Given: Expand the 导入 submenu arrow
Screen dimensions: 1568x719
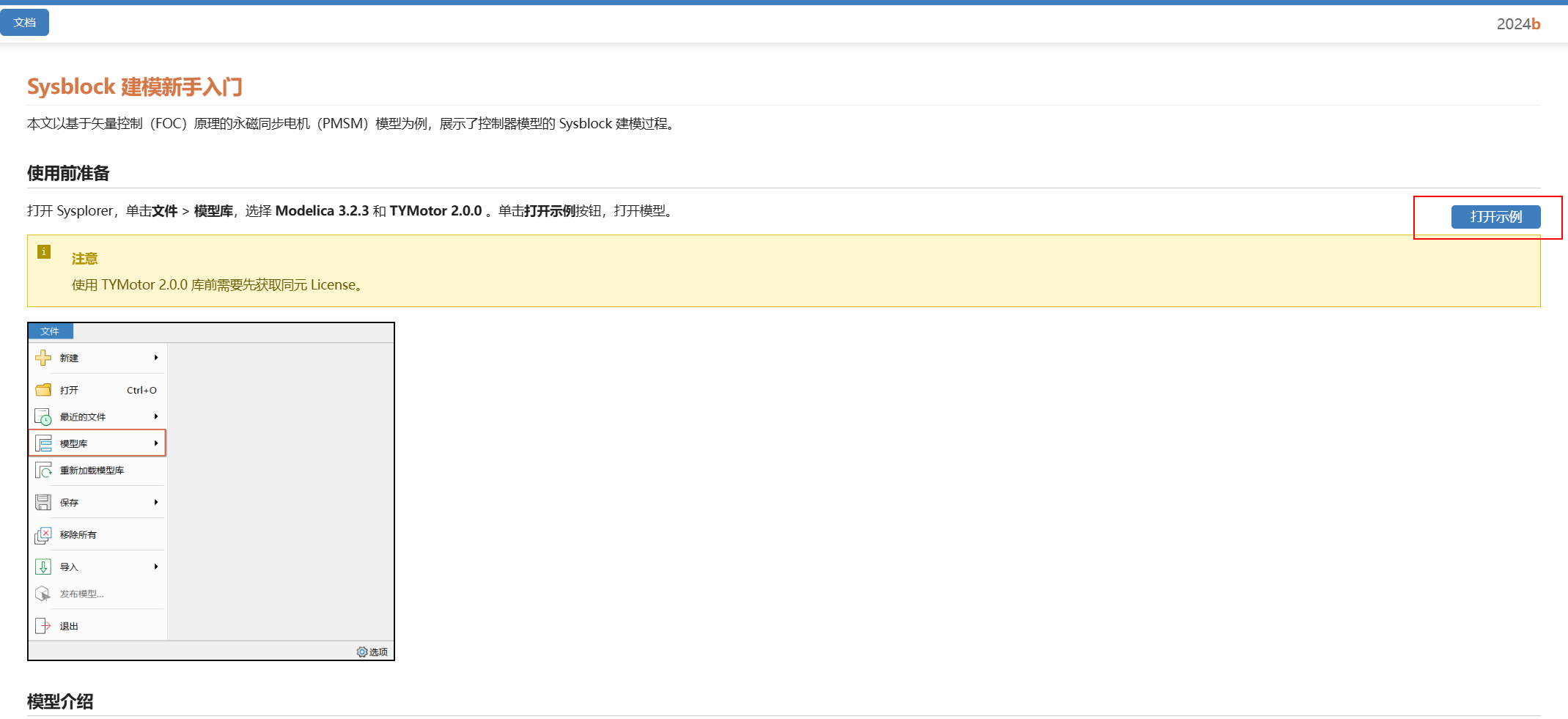Looking at the screenshot, I should 156,567.
